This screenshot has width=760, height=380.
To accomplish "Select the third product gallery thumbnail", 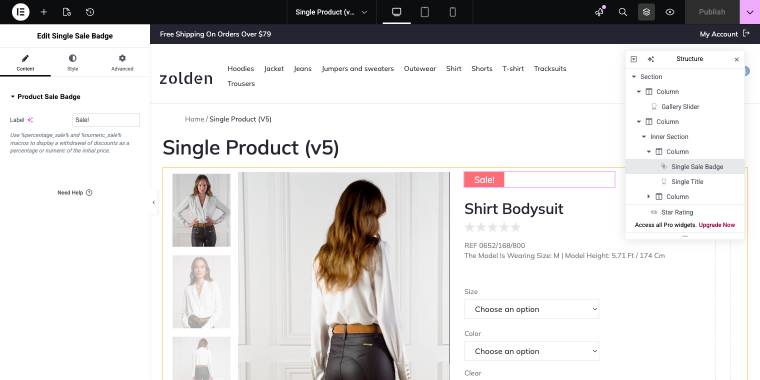I will pos(201,358).
